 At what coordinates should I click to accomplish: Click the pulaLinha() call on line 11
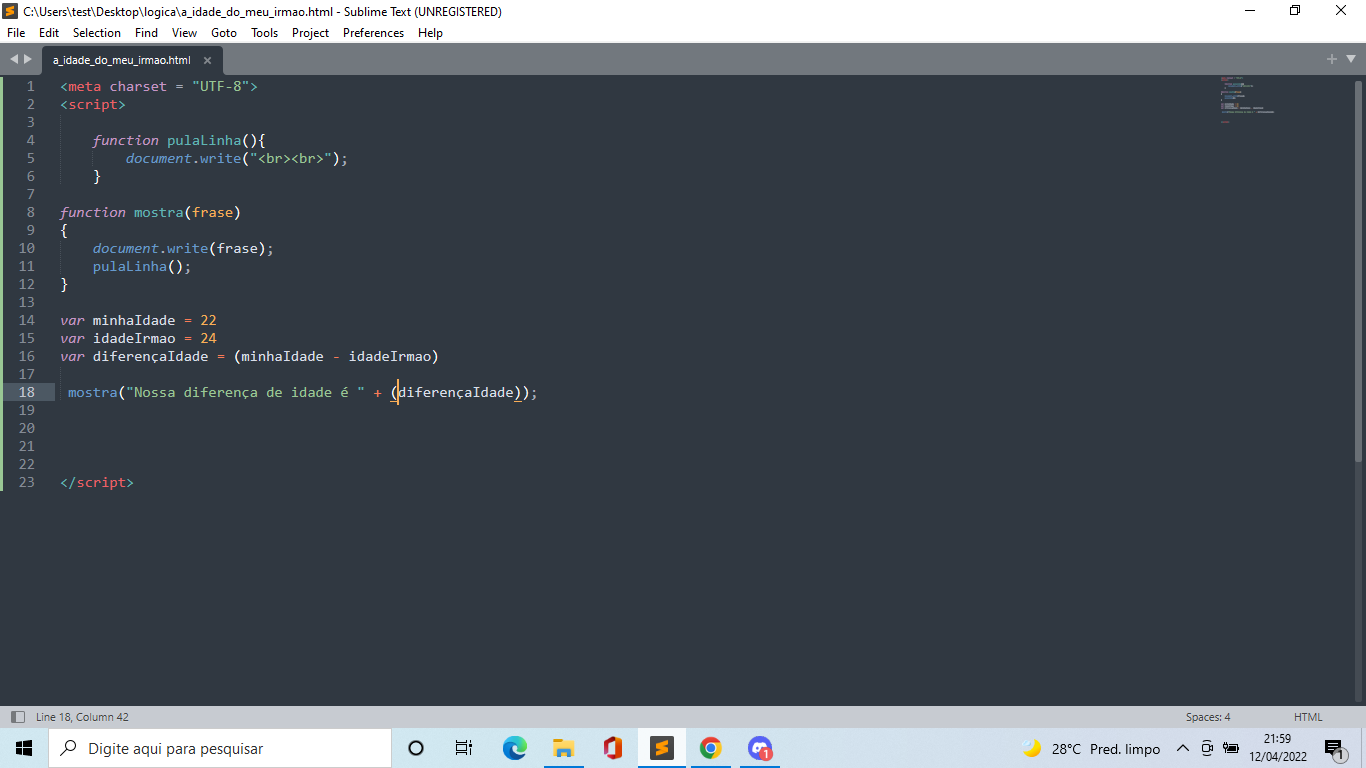(142, 266)
